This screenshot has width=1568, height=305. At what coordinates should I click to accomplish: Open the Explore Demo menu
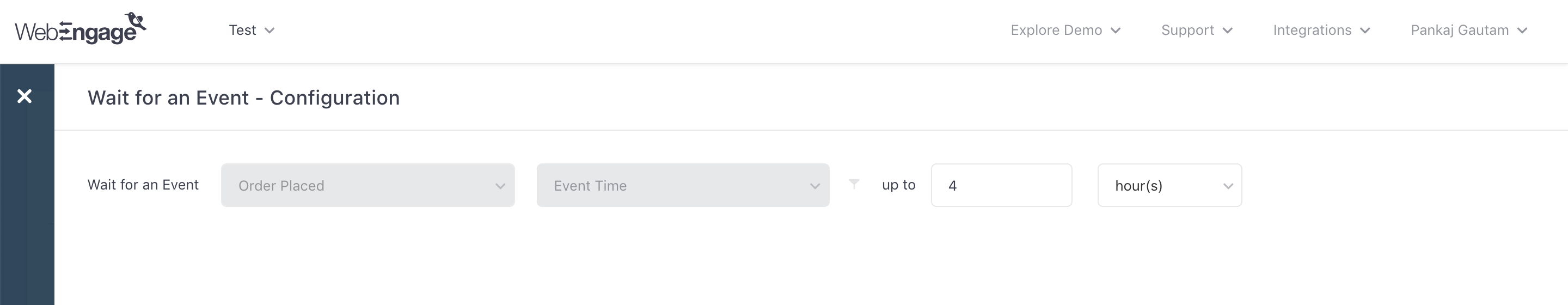1056,30
